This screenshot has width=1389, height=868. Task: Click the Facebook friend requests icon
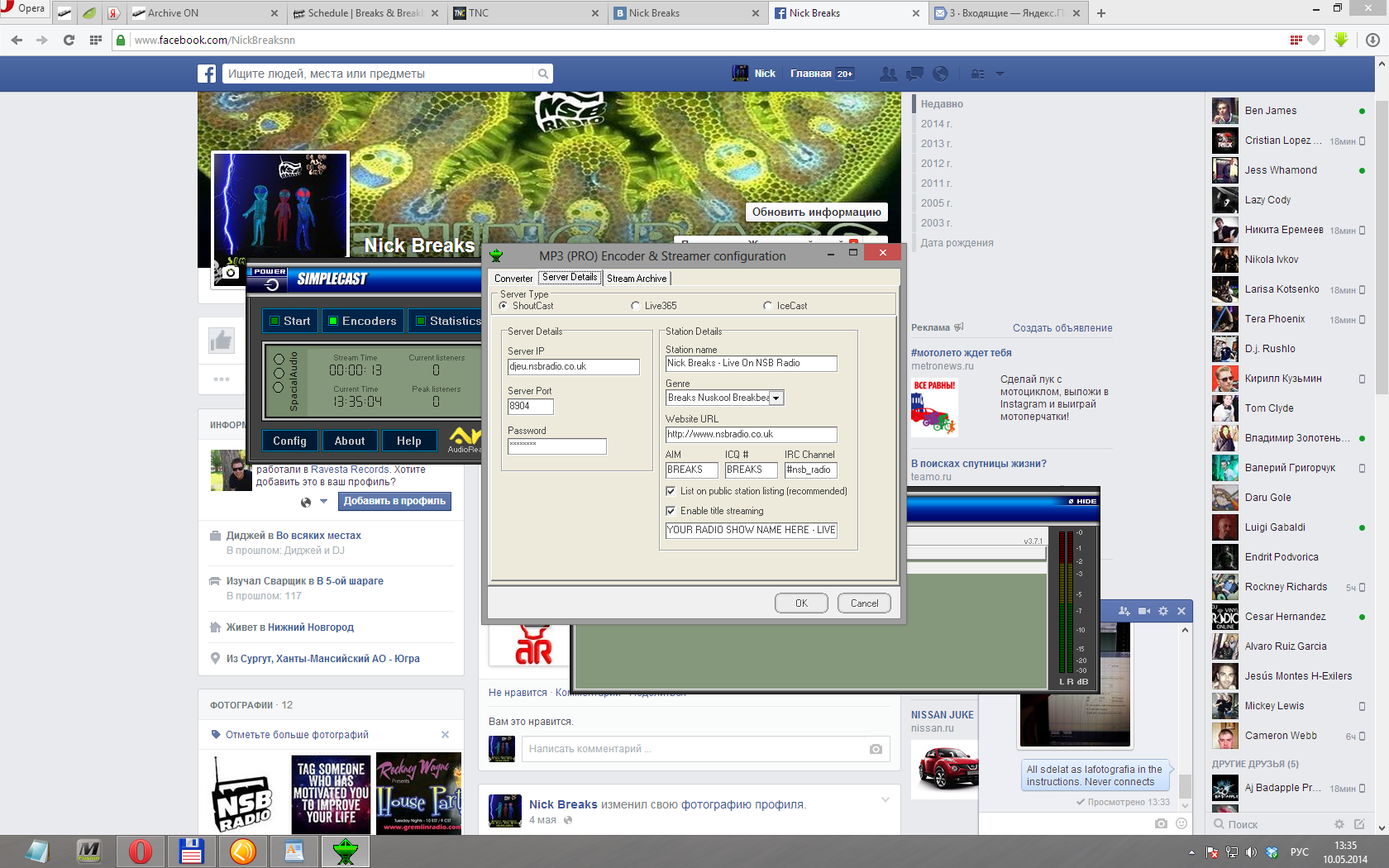tap(888, 74)
